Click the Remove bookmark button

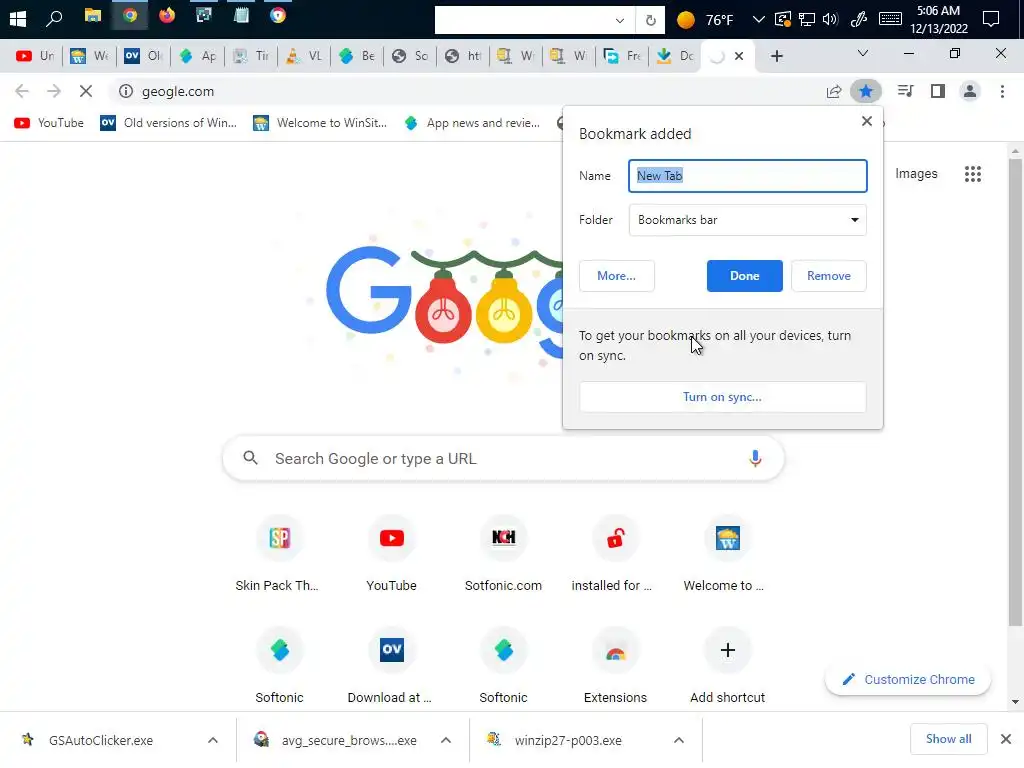coord(829,276)
